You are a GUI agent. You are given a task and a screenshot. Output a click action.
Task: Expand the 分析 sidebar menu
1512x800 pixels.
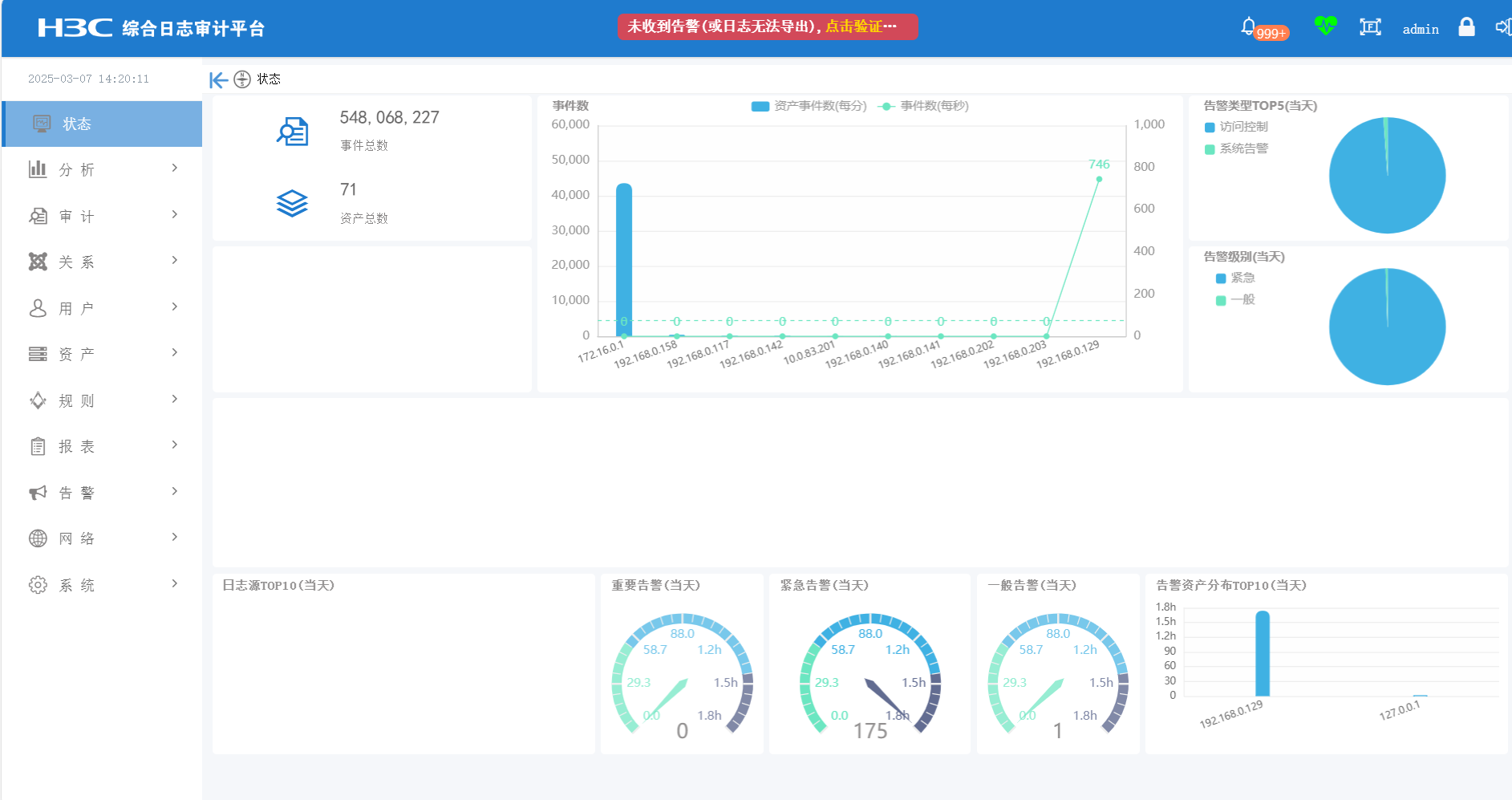click(x=102, y=169)
